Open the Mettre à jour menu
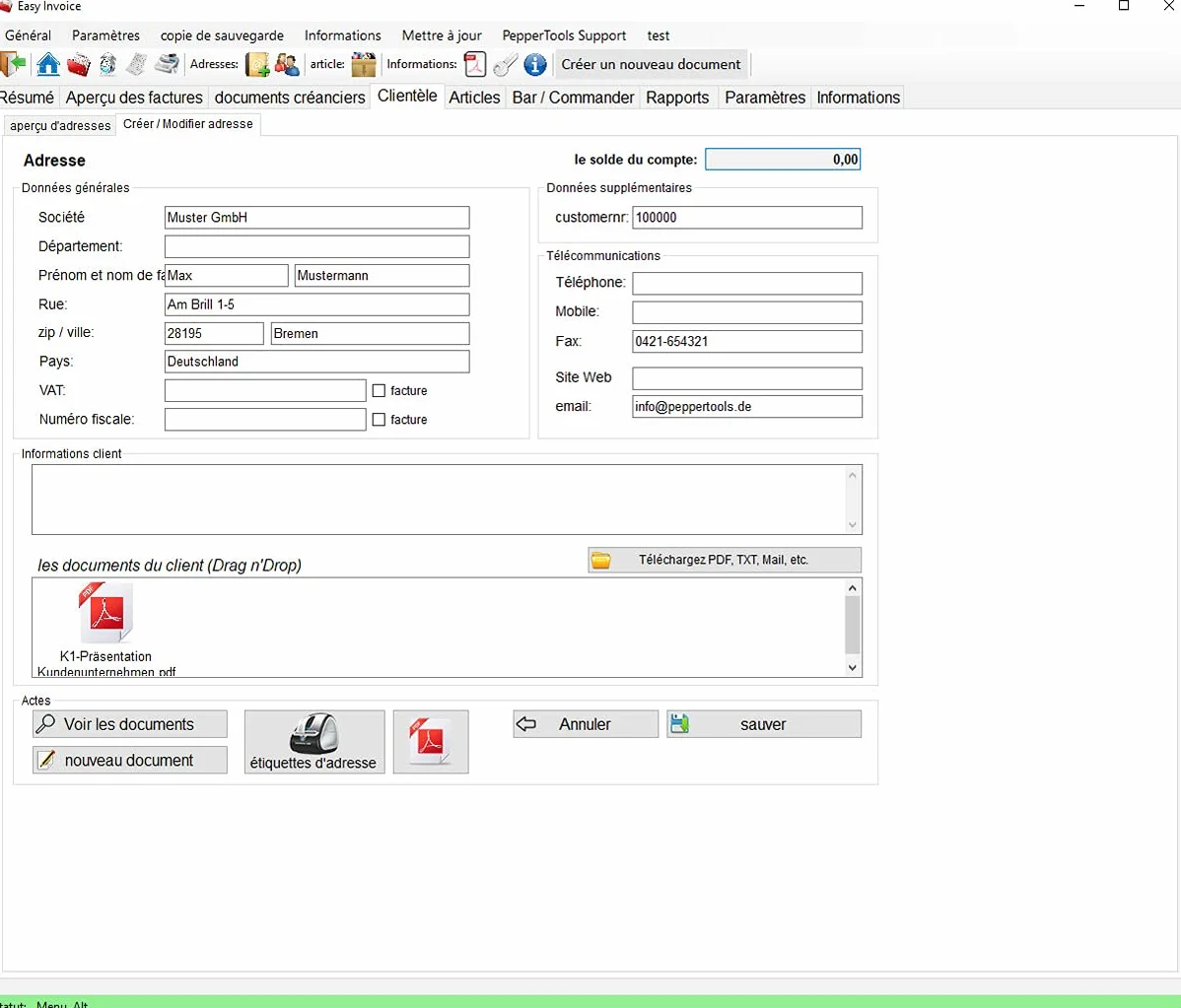 pyautogui.click(x=442, y=35)
